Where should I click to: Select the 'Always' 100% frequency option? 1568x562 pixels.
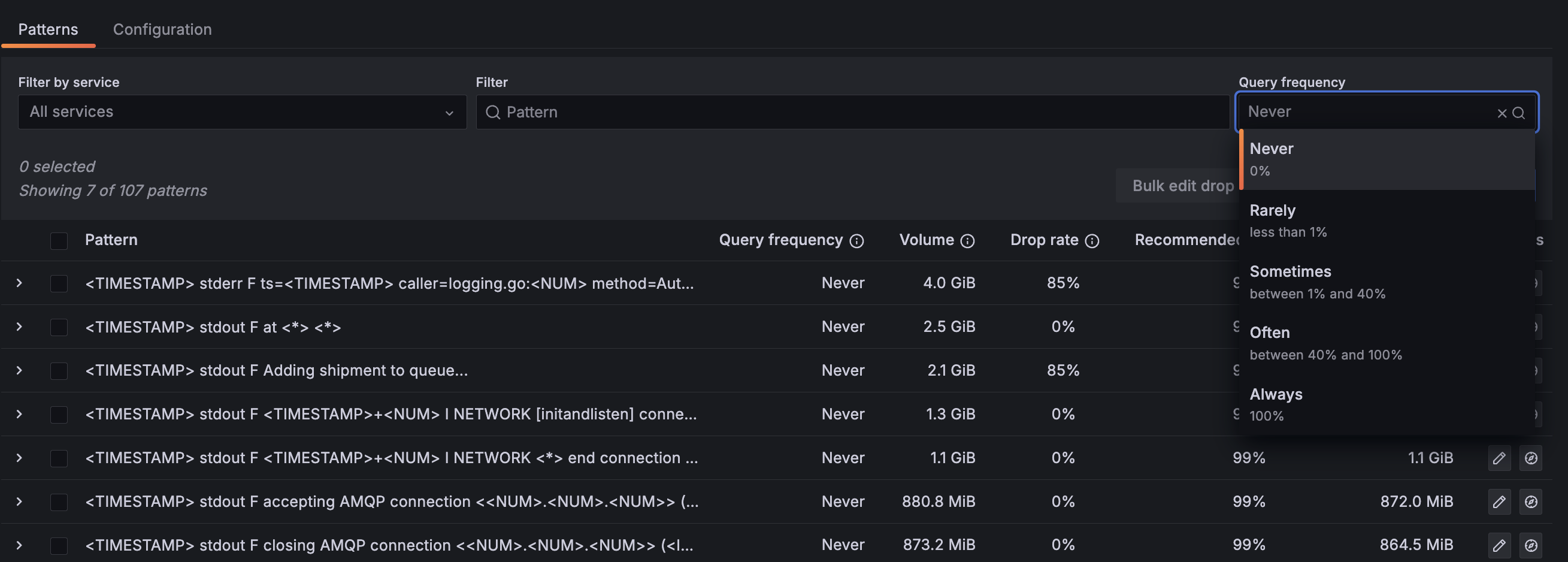(1276, 404)
